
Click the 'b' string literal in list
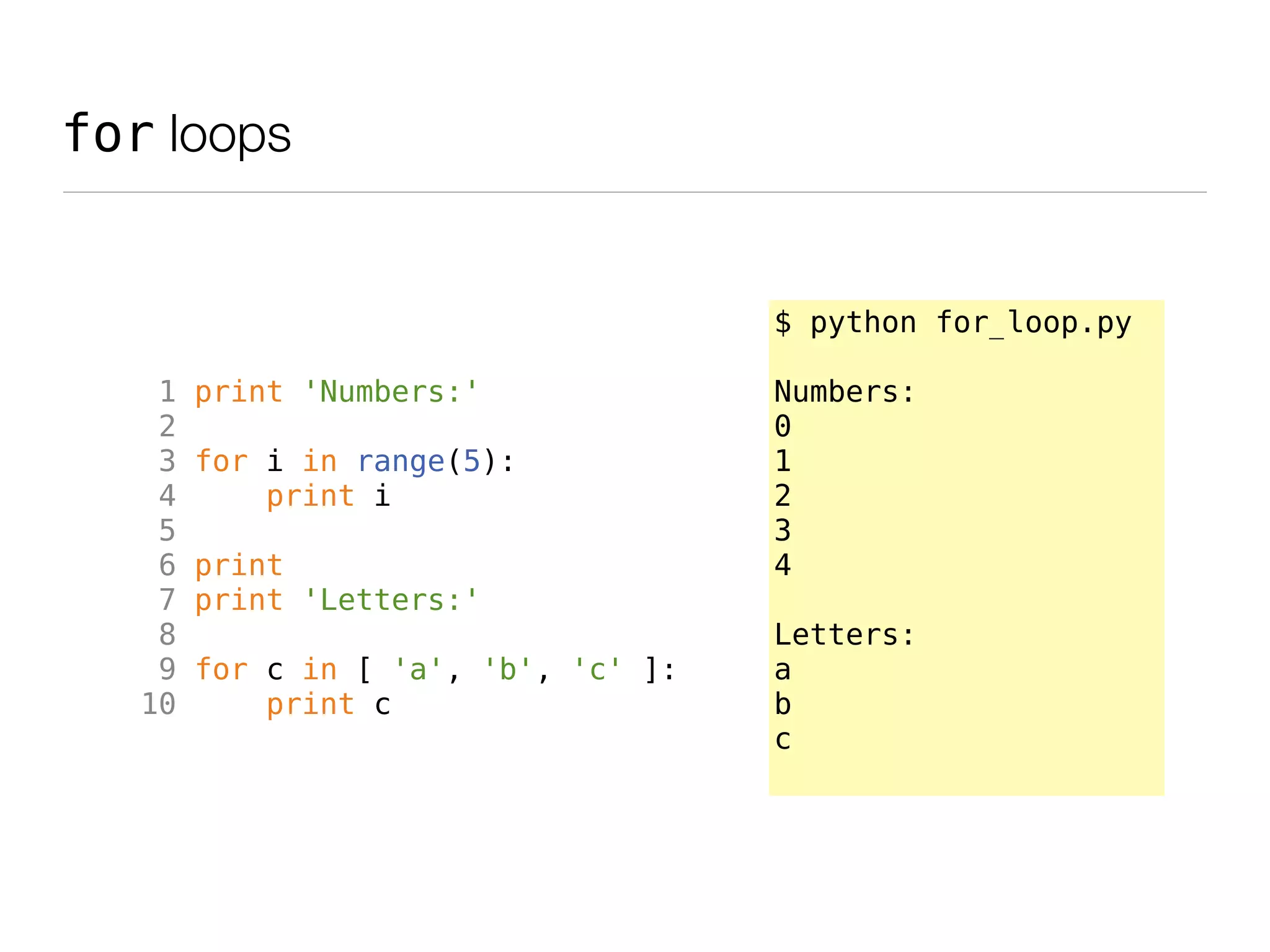coord(507,669)
